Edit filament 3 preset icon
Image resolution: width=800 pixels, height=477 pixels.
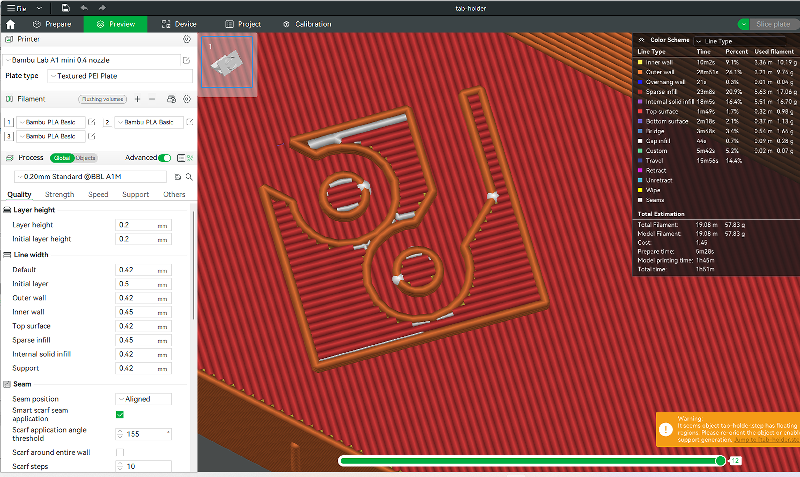coord(92,136)
